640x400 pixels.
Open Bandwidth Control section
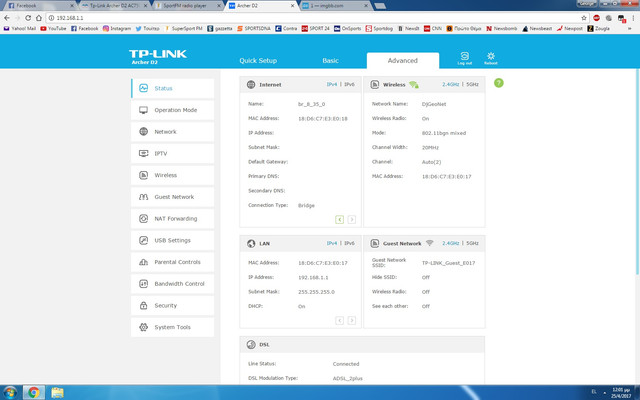coord(172,283)
